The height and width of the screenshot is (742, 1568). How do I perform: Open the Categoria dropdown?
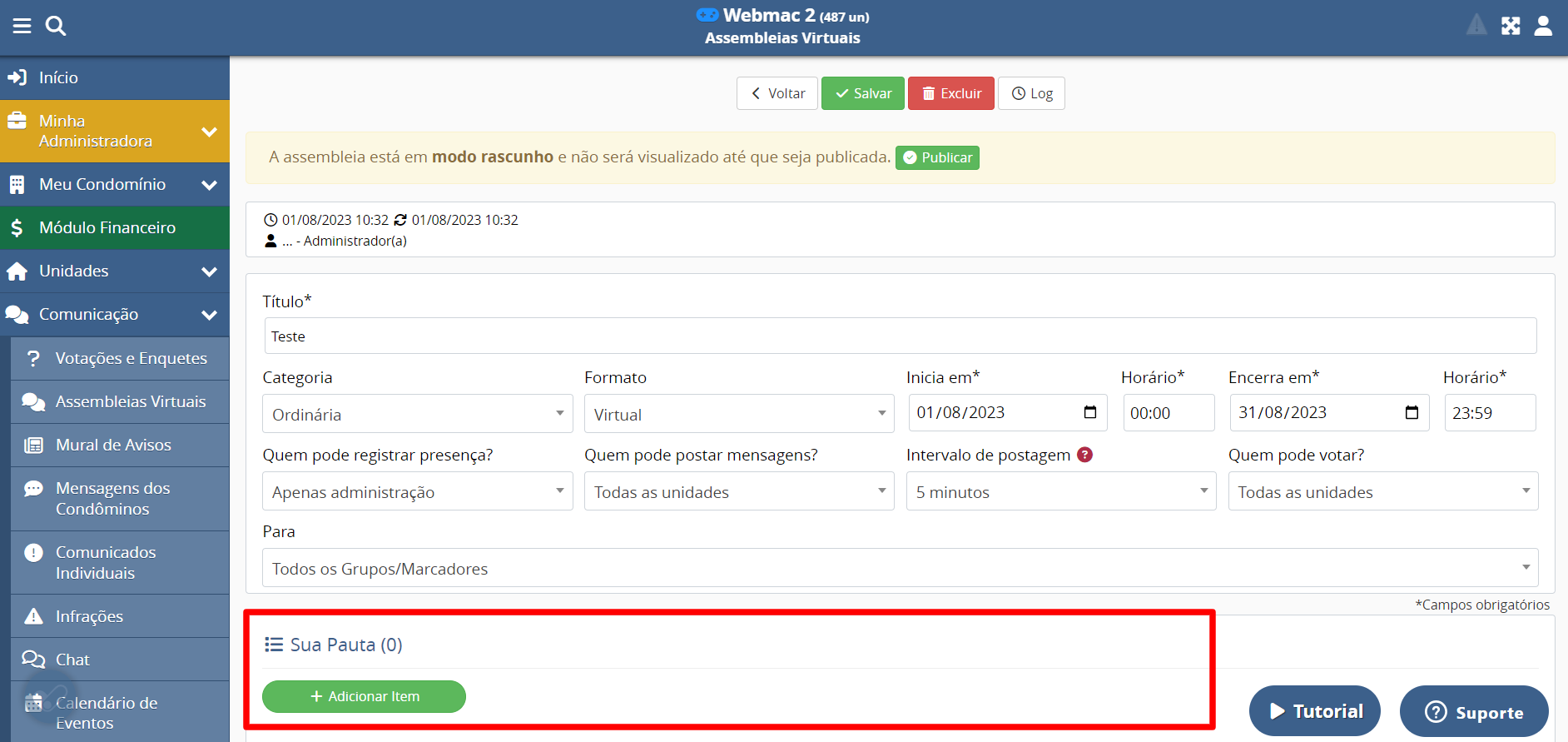[x=417, y=414]
